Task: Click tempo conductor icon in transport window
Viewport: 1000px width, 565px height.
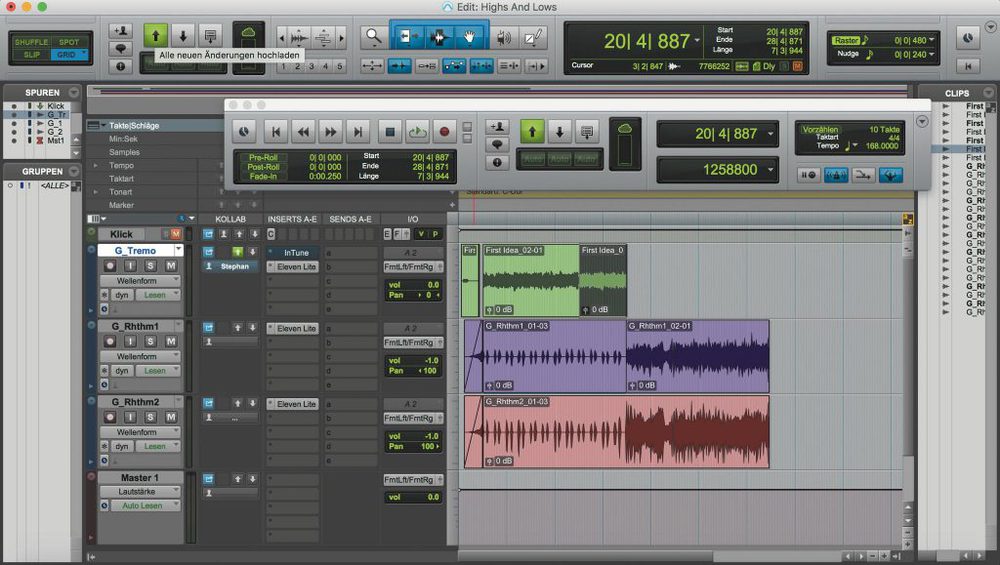Action: coord(891,175)
